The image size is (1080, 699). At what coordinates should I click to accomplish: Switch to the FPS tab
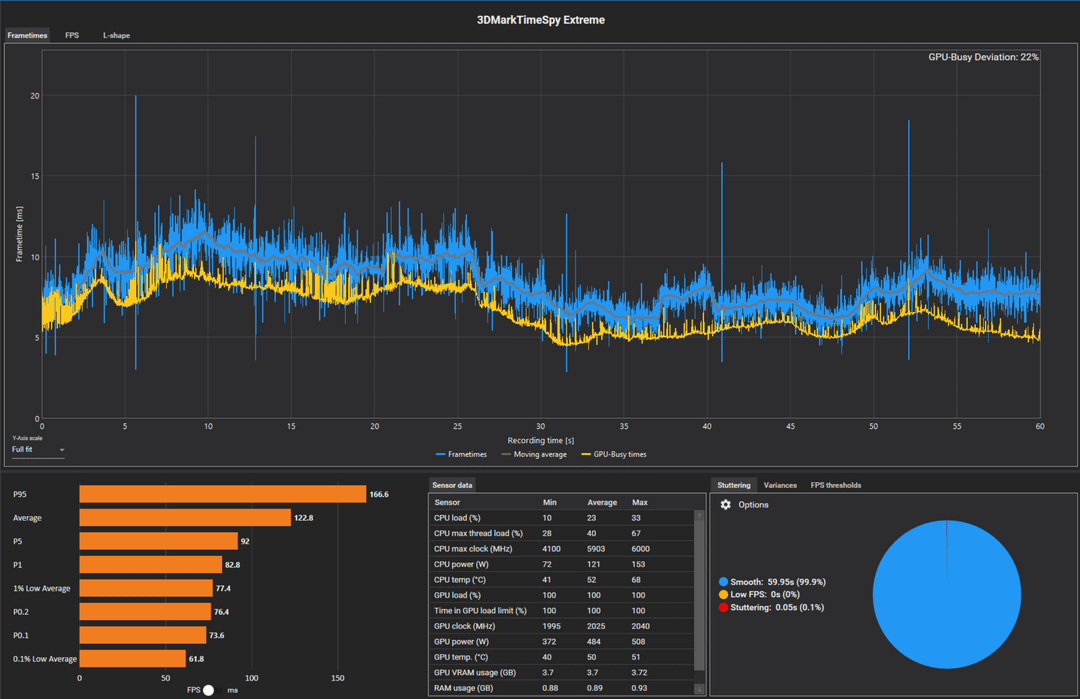click(x=72, y=35)
